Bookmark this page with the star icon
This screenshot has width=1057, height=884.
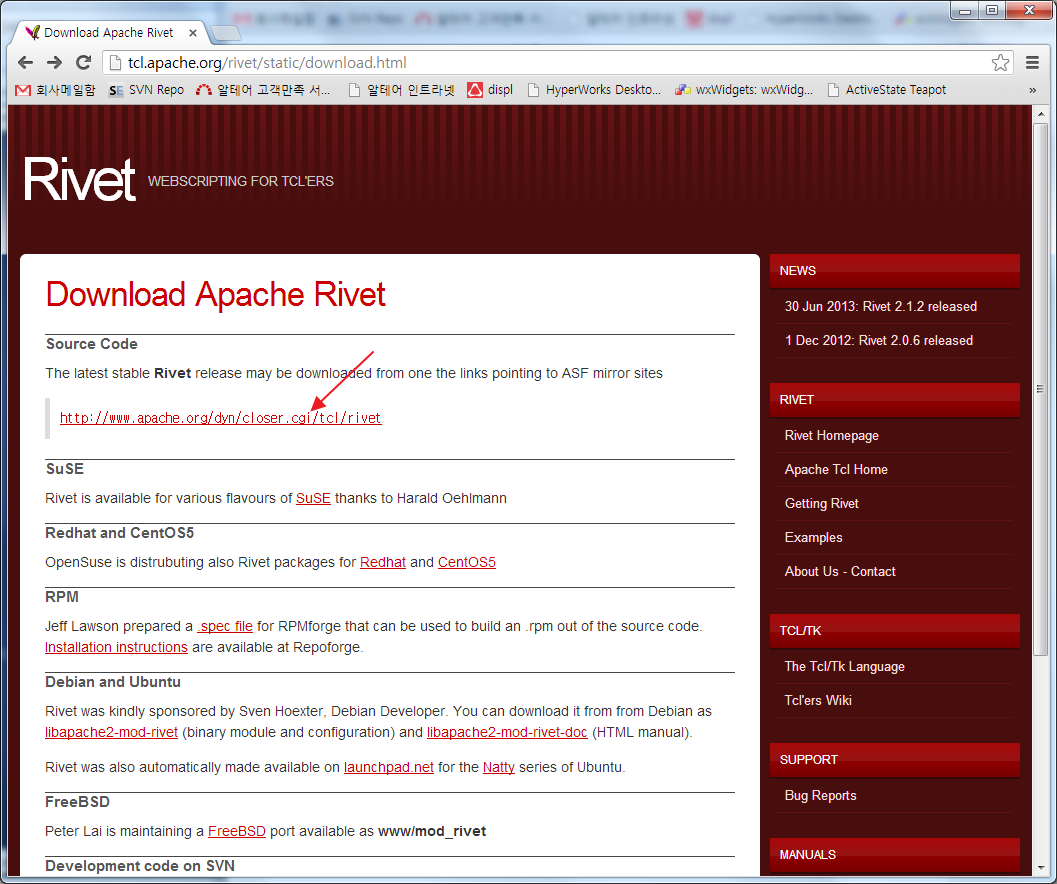(1000, 63)
